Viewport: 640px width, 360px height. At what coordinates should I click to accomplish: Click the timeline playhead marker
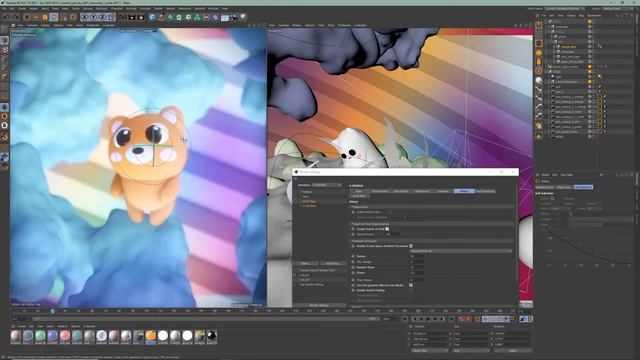click(53, 311)
